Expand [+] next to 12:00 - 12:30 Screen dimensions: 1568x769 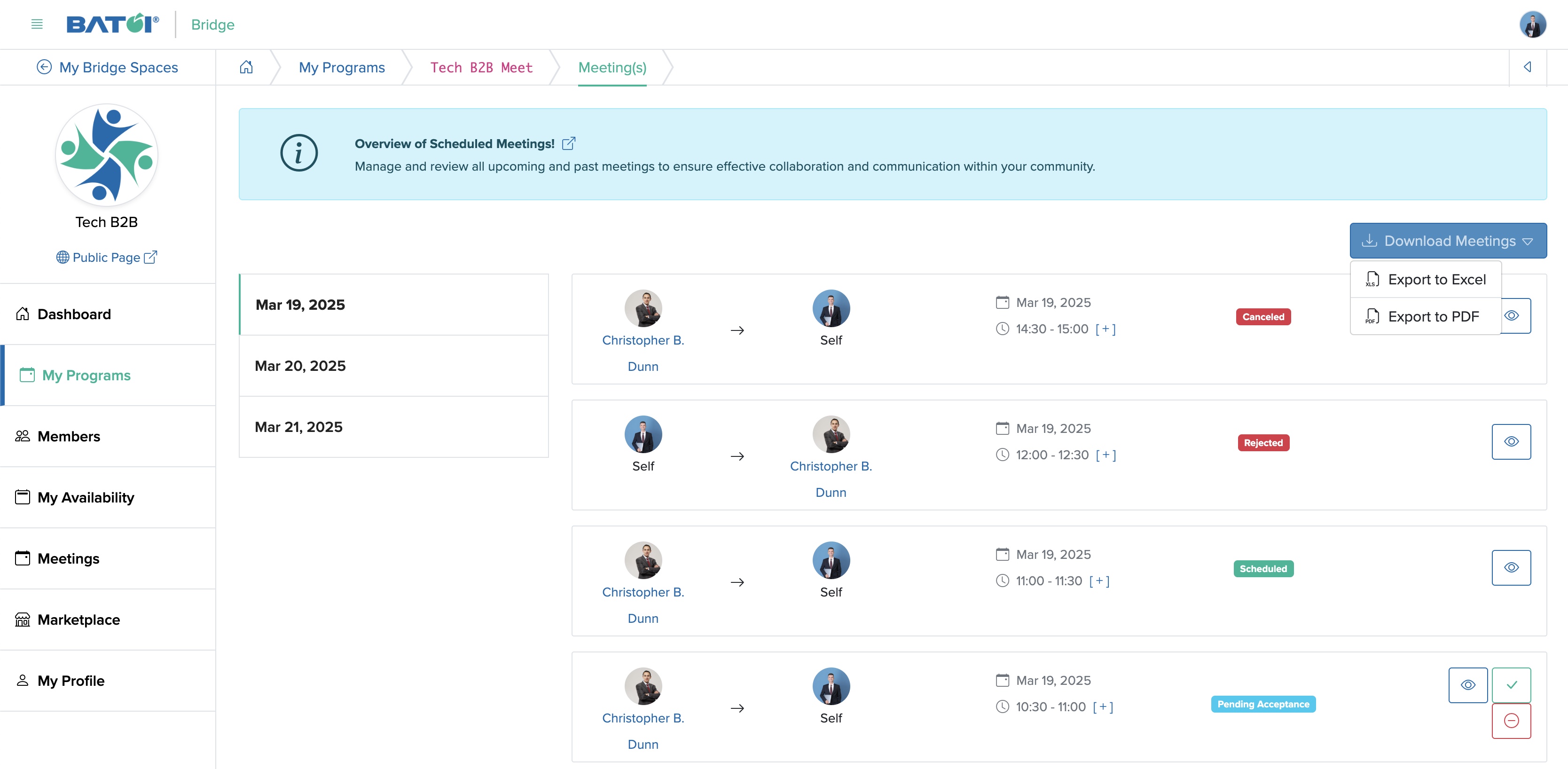coord(1105,455)
